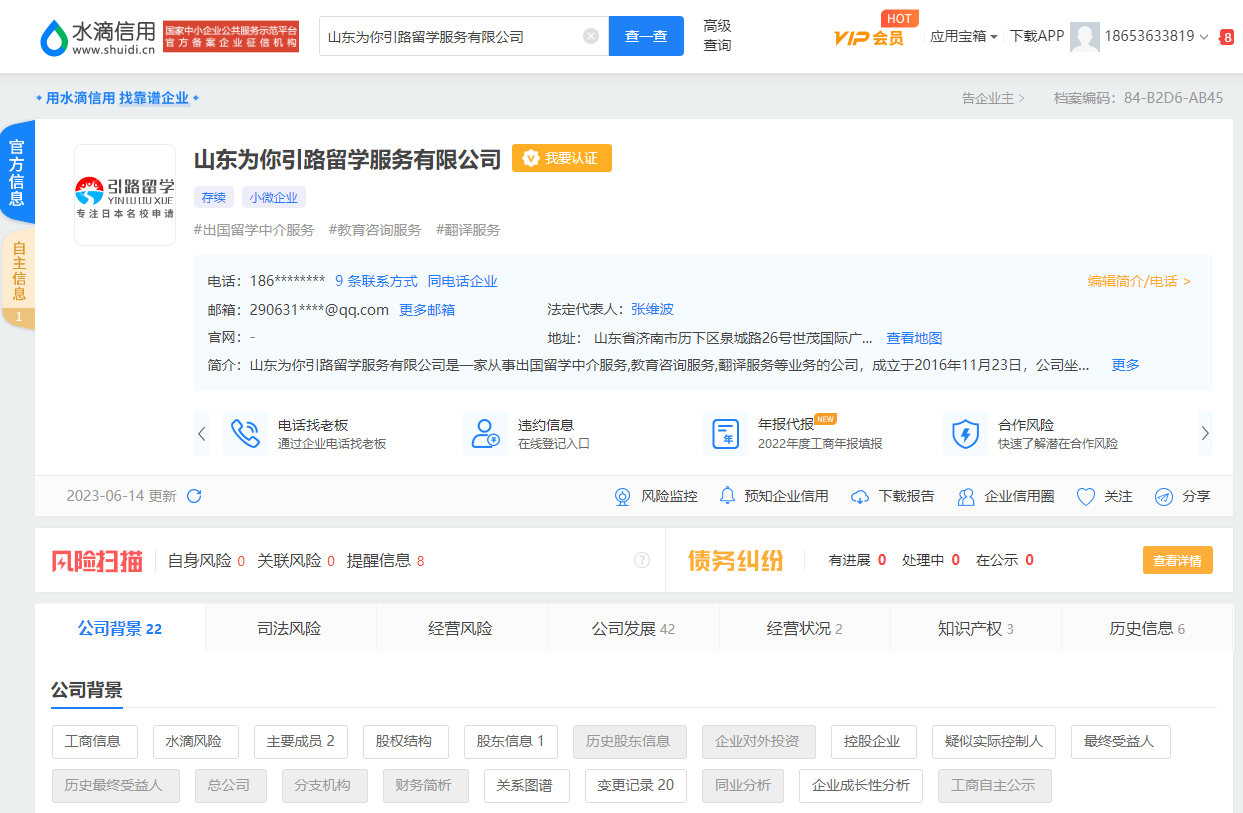Click the 小微企业 tag

[x=273, y=197]
